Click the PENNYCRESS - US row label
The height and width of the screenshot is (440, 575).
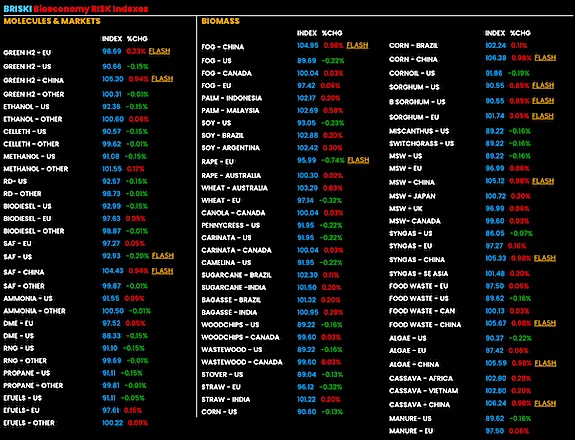[x=231, y=226]
